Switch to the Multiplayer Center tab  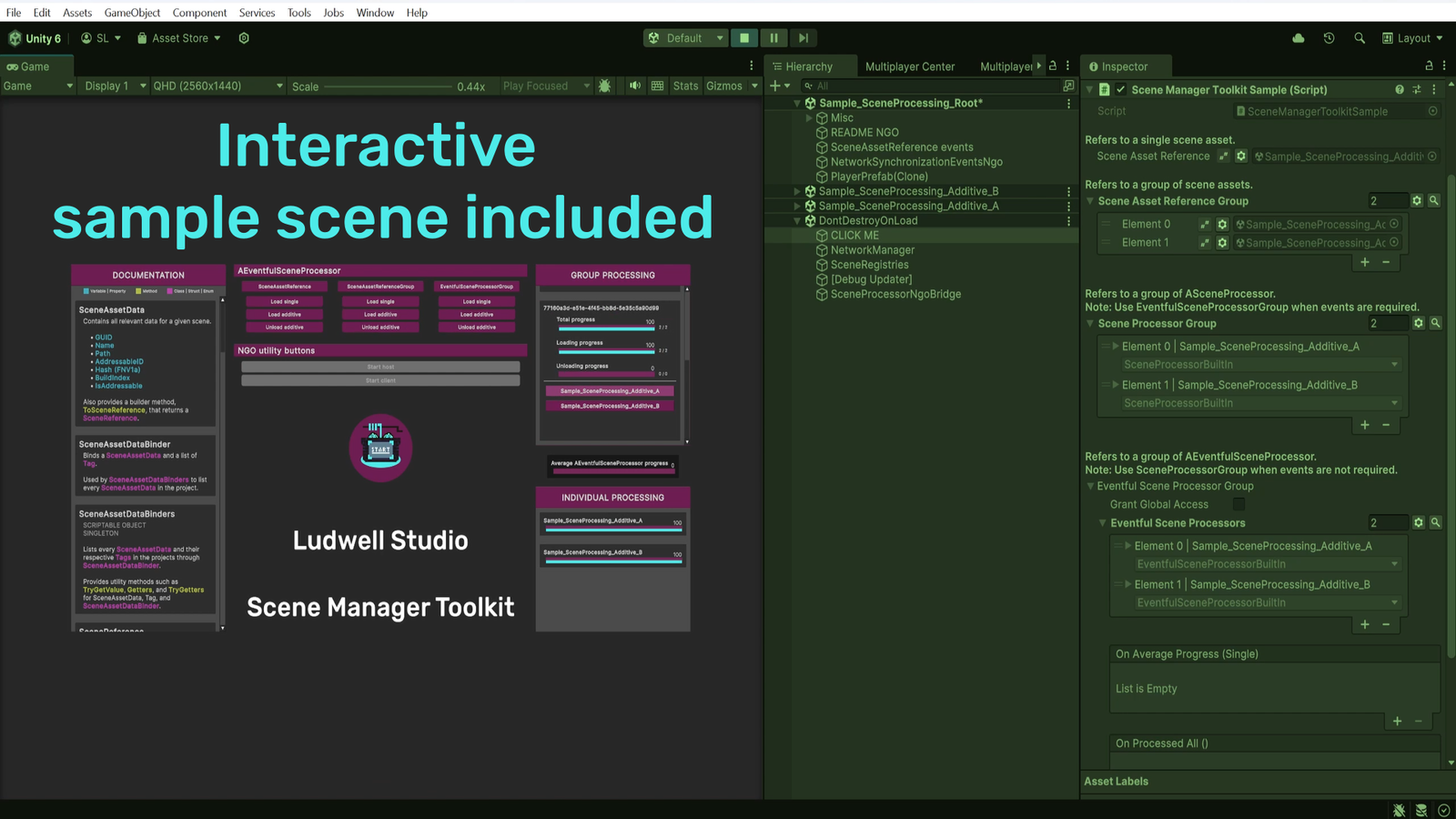coord(910,66)
